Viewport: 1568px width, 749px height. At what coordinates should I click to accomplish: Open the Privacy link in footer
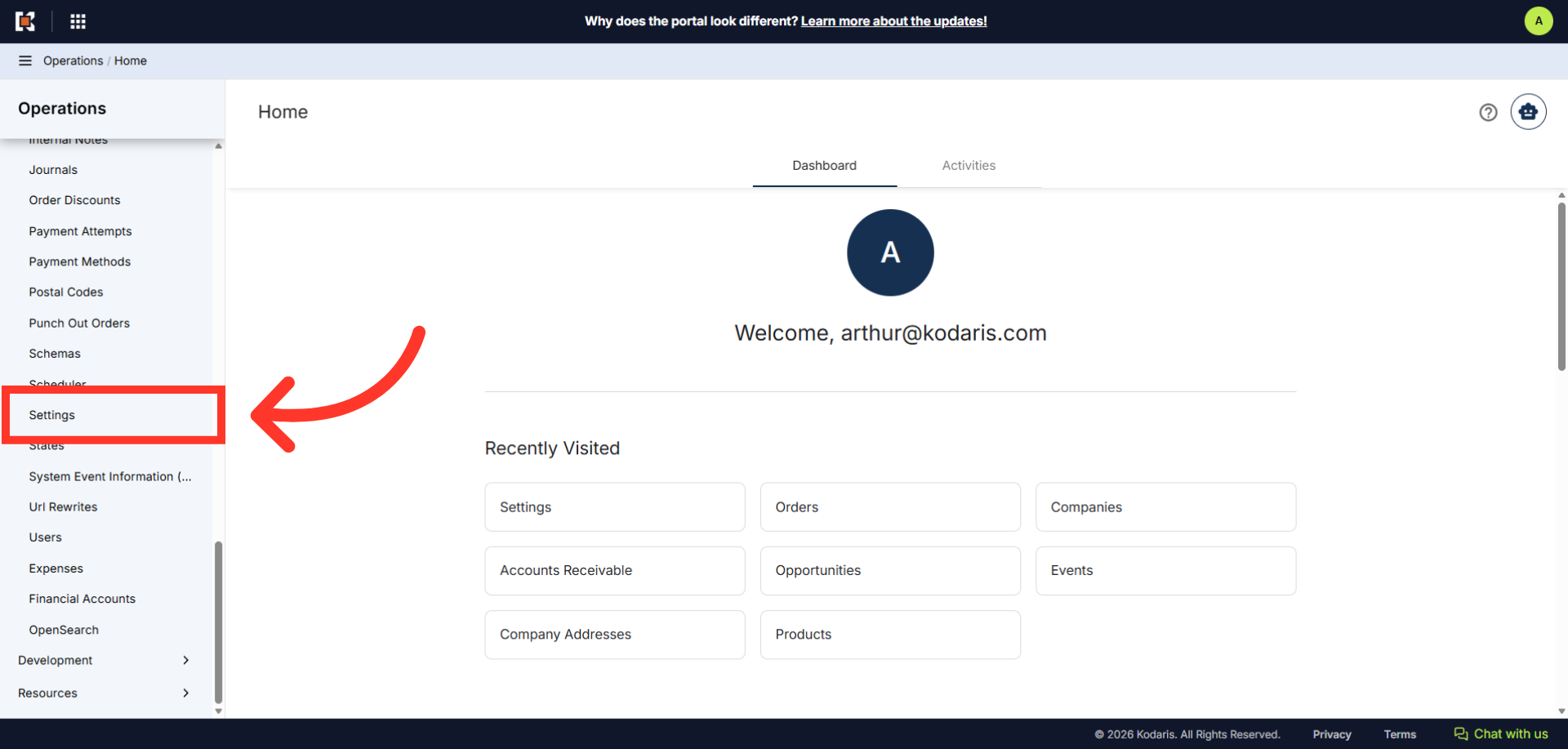coord(1332,734)
